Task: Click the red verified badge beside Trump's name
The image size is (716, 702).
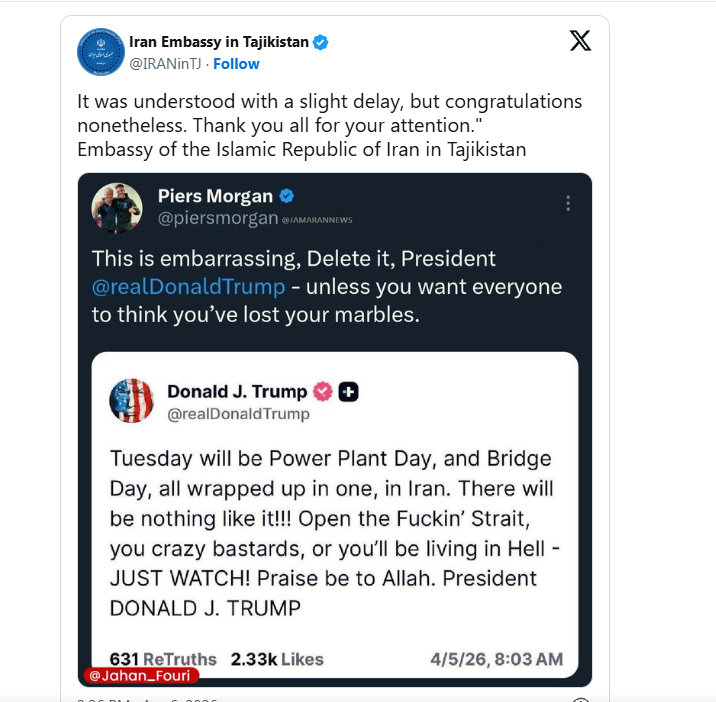Action: pos(323,391)
